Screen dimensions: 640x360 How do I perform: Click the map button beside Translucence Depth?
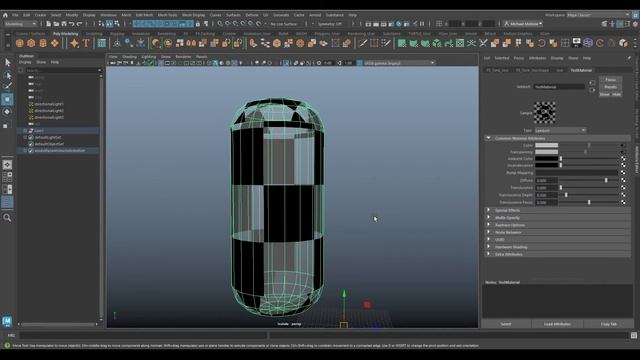623,195
